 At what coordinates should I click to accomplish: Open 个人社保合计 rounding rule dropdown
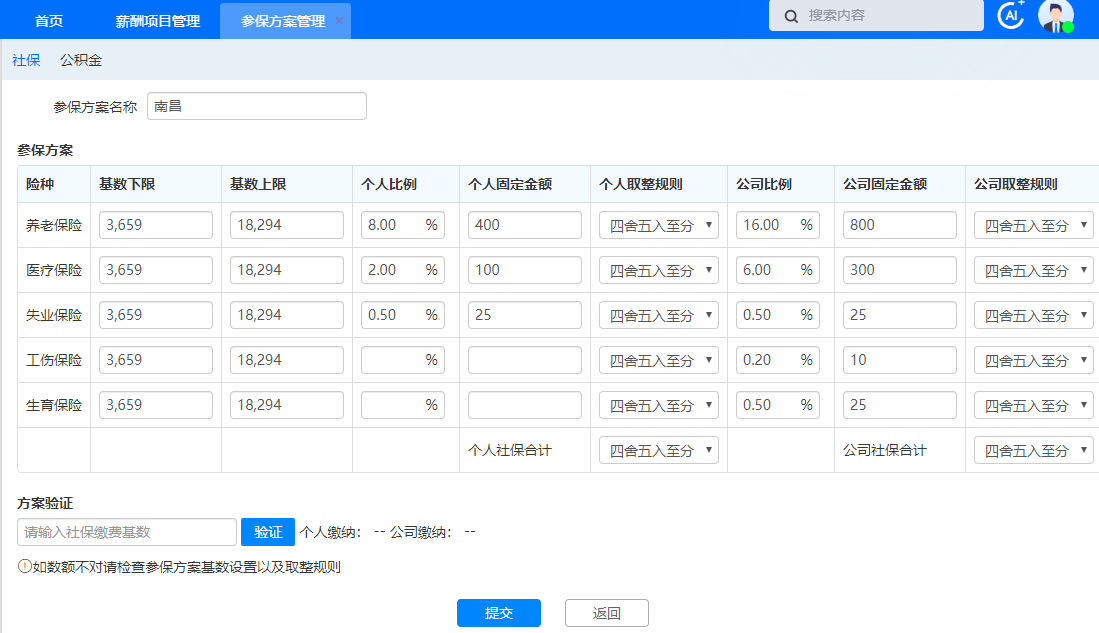(x=658, y=450)
